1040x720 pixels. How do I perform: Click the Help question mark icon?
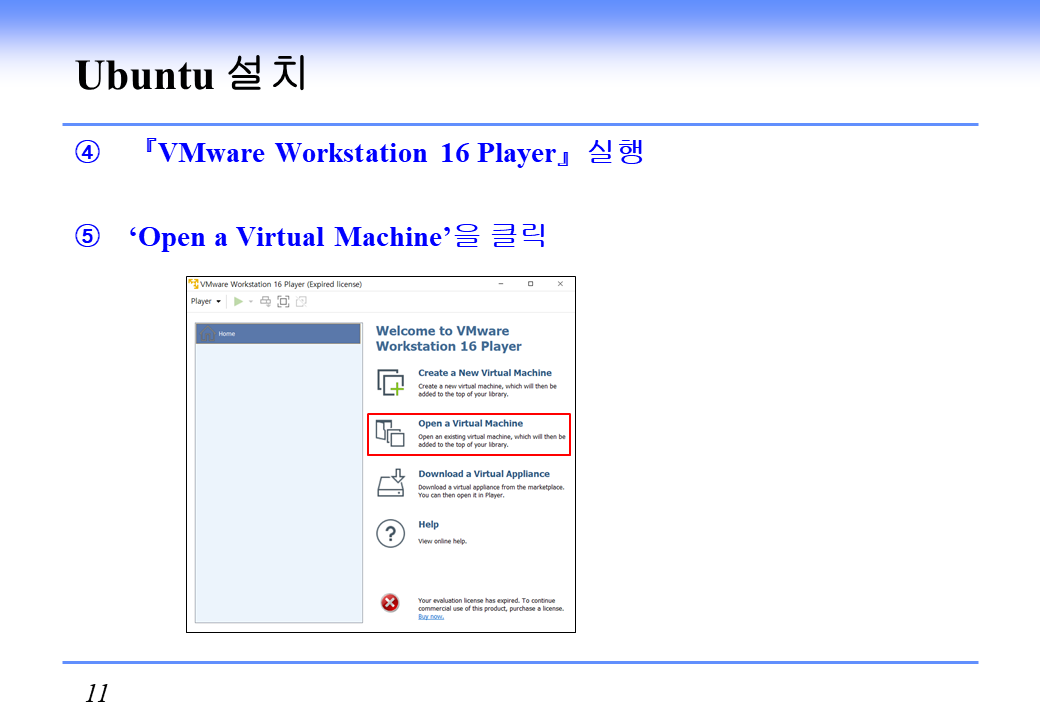pyautogui.click(x=391, y=534)
